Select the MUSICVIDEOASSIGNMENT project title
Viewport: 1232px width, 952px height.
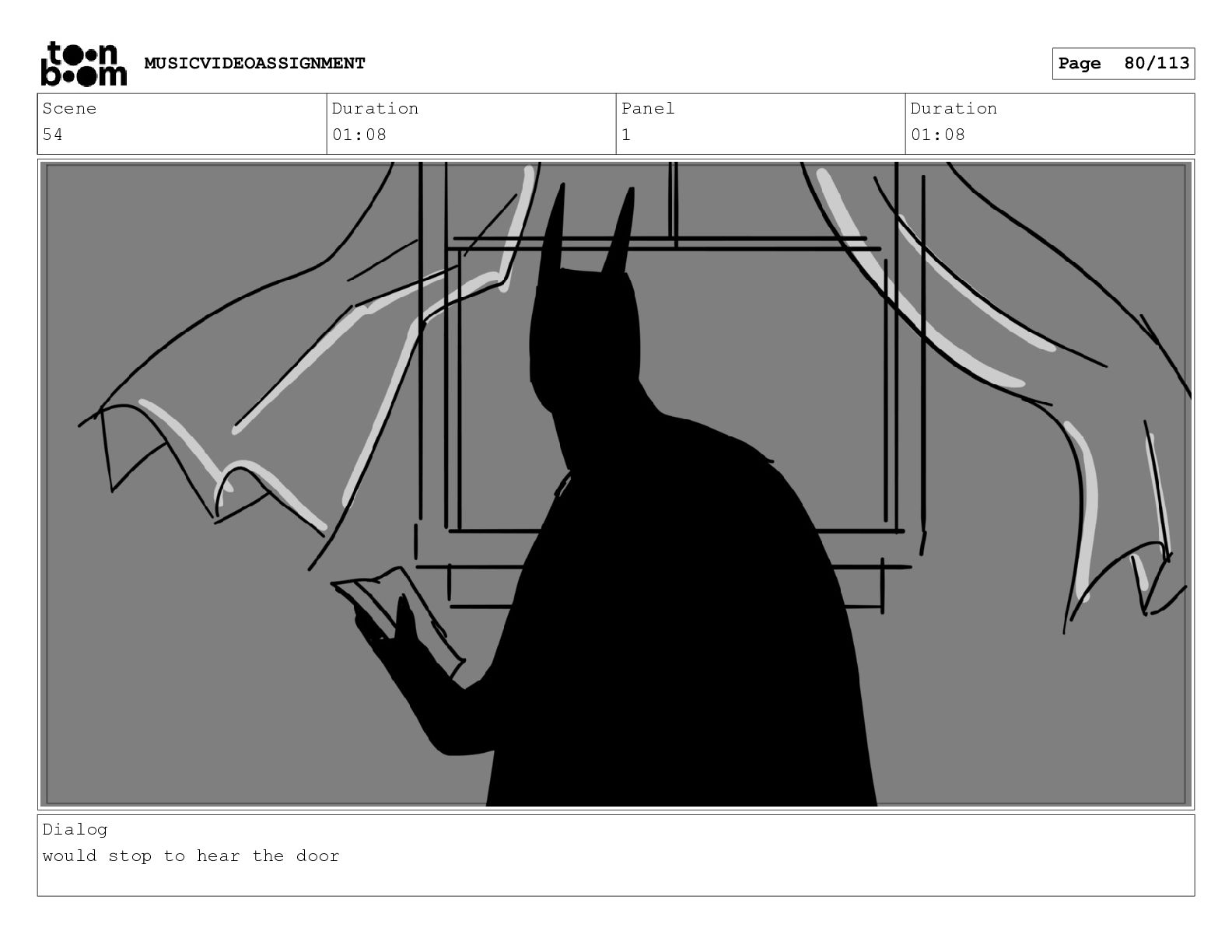[x=254, y=63]
